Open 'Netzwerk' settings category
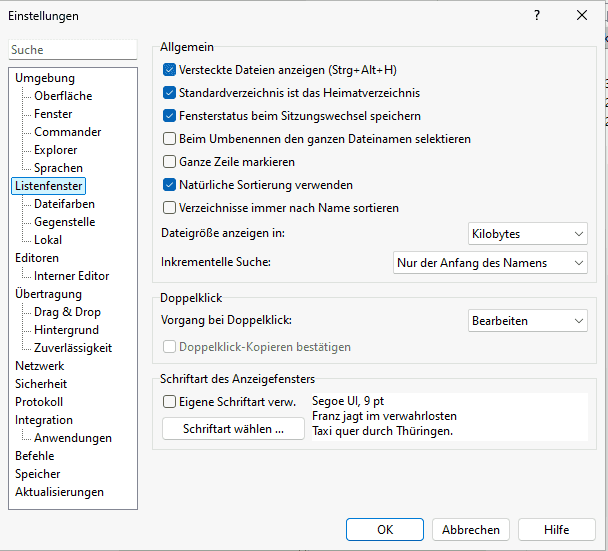 [40, 366]
